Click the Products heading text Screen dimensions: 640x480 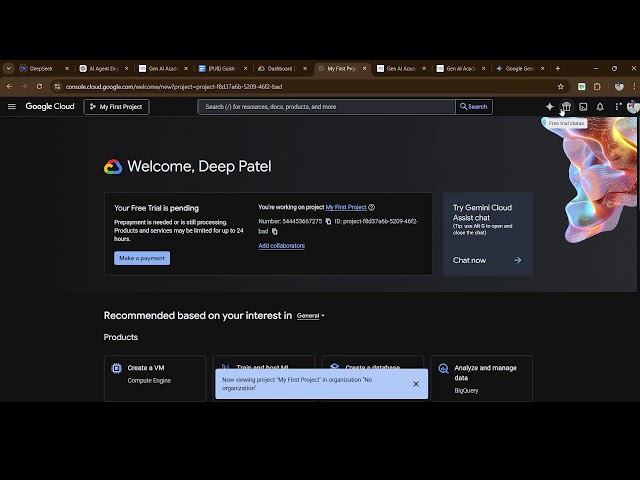coord(121,337)
